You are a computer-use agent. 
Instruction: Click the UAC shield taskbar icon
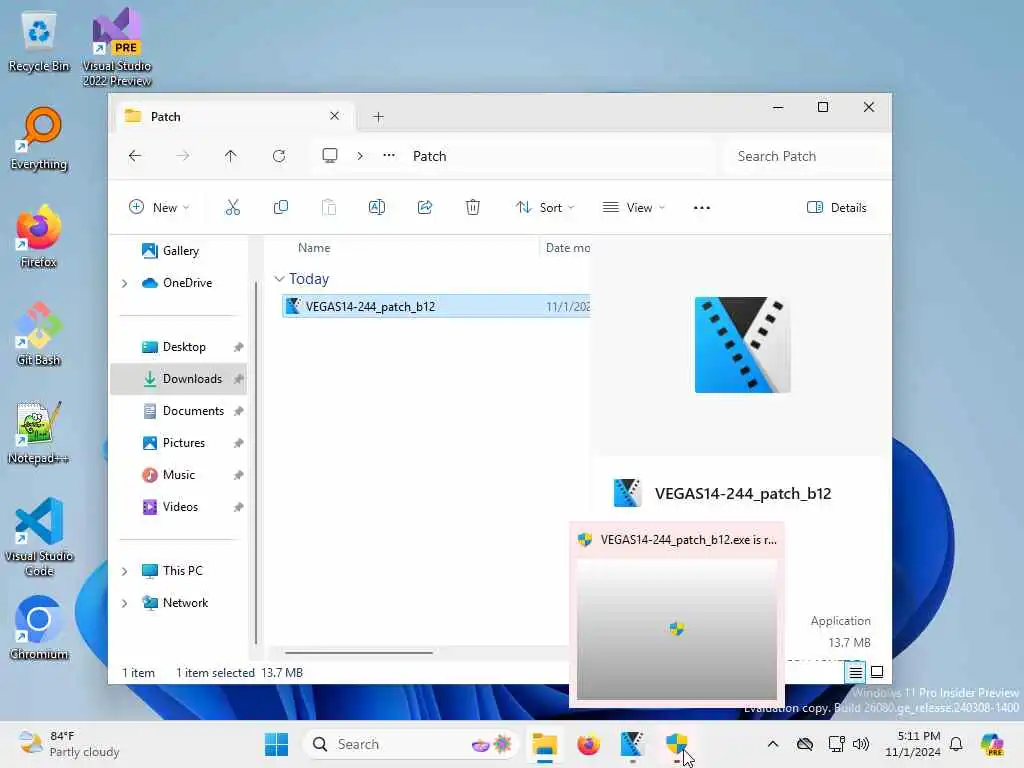point(677,744)
